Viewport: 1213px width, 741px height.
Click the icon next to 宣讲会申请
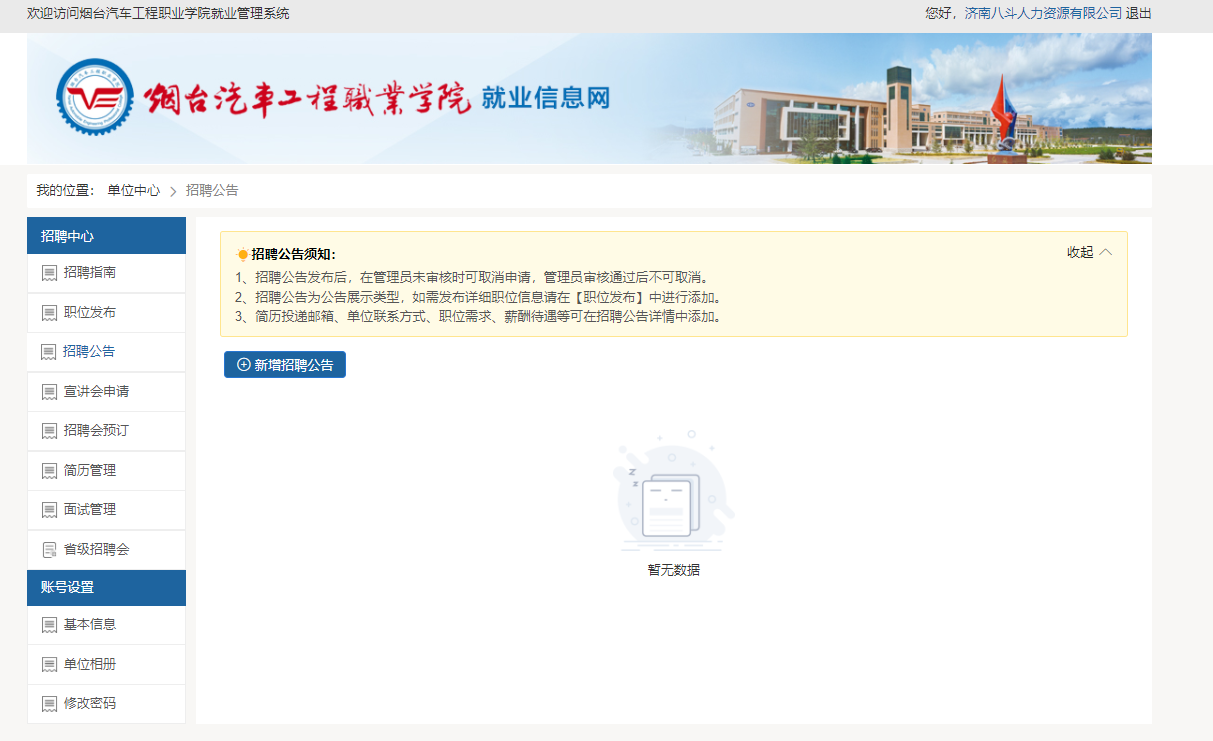pos(49,392)
